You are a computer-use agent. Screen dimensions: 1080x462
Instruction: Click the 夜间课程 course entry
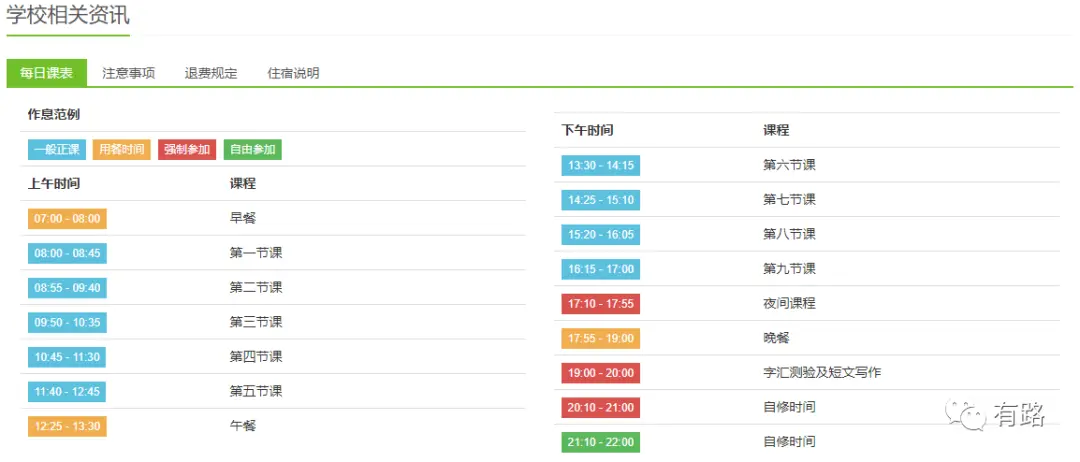(789, 304)
